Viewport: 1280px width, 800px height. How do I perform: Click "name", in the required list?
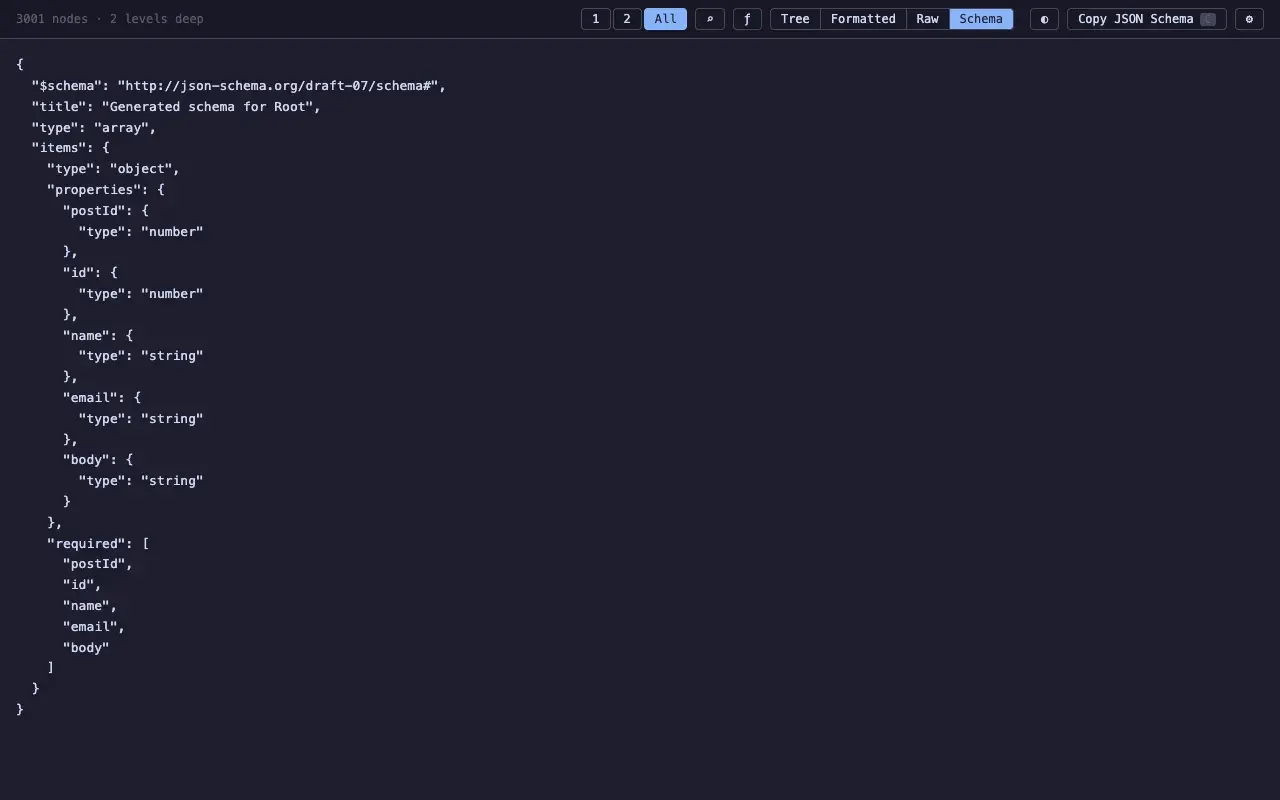[90, 606]
